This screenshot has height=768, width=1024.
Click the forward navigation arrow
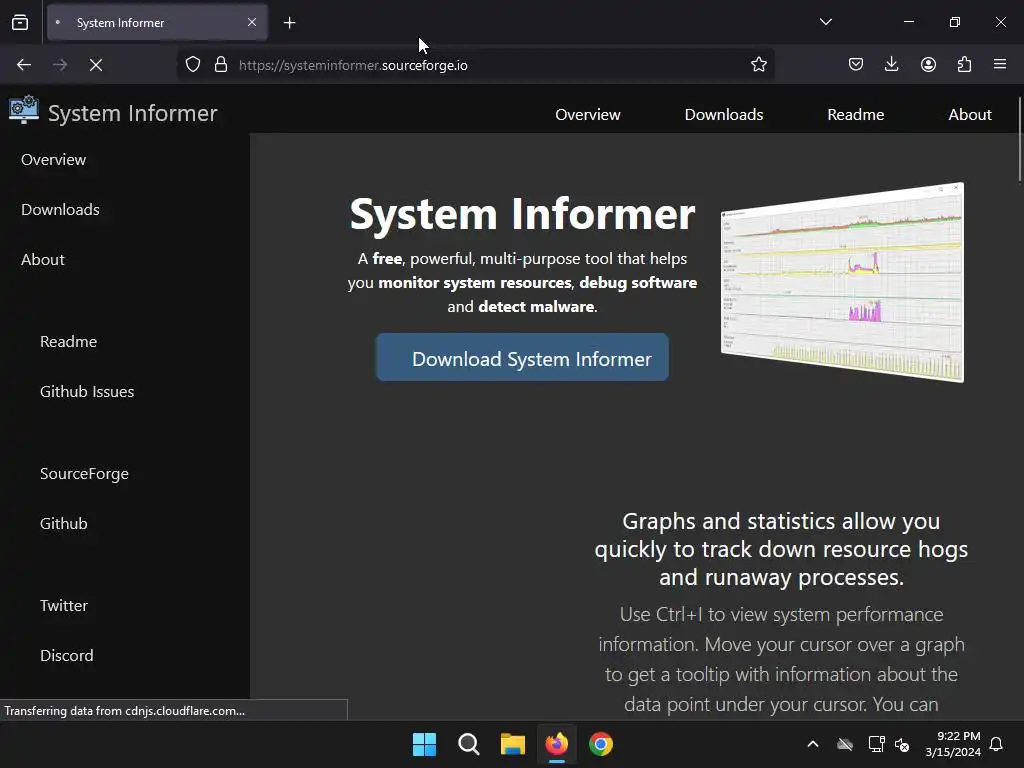point(60,65)
